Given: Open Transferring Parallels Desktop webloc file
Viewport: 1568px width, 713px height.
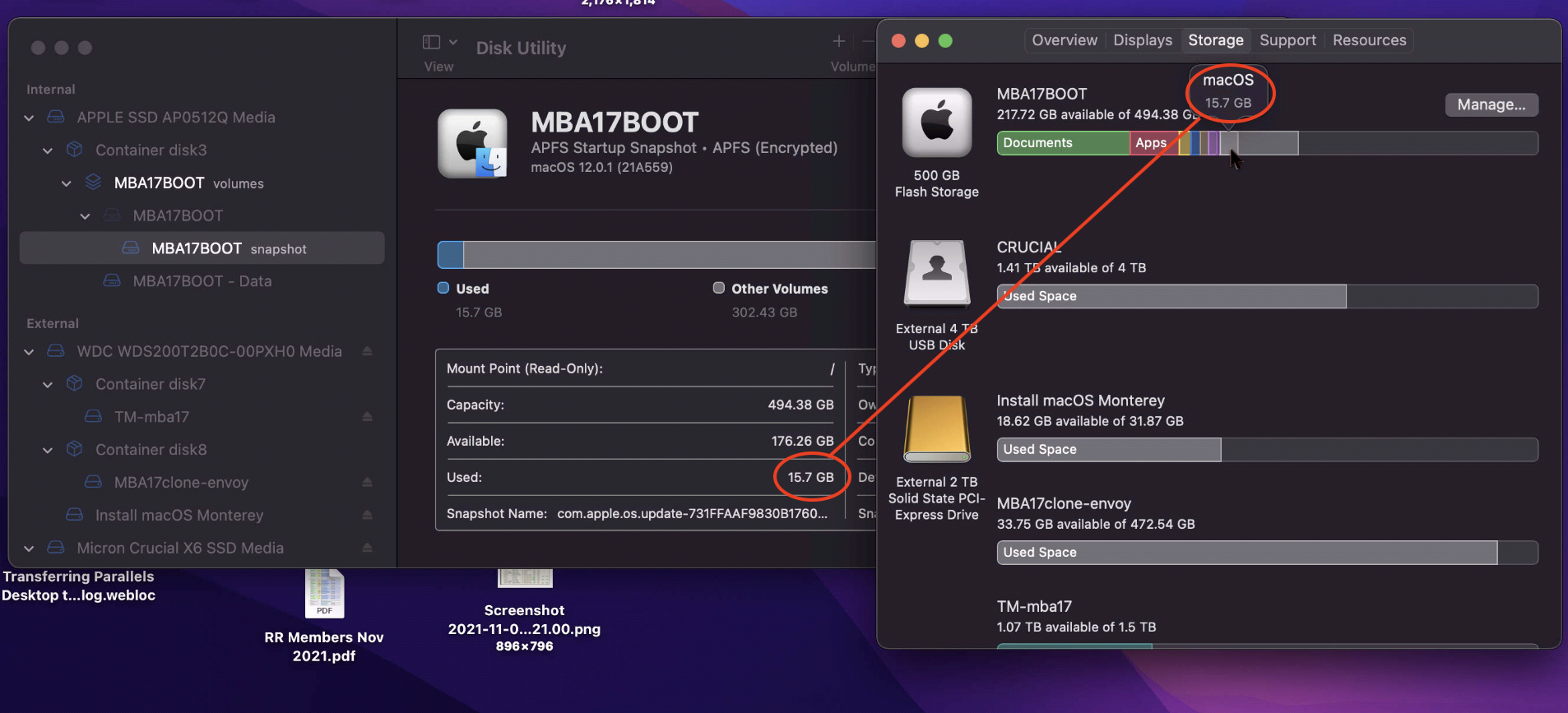Looking at the screenshot, I should tap(78, 586).
